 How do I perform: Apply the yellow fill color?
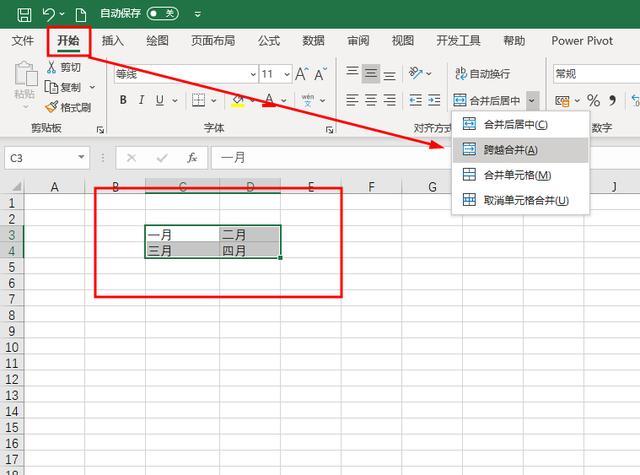tap(238, 100)
